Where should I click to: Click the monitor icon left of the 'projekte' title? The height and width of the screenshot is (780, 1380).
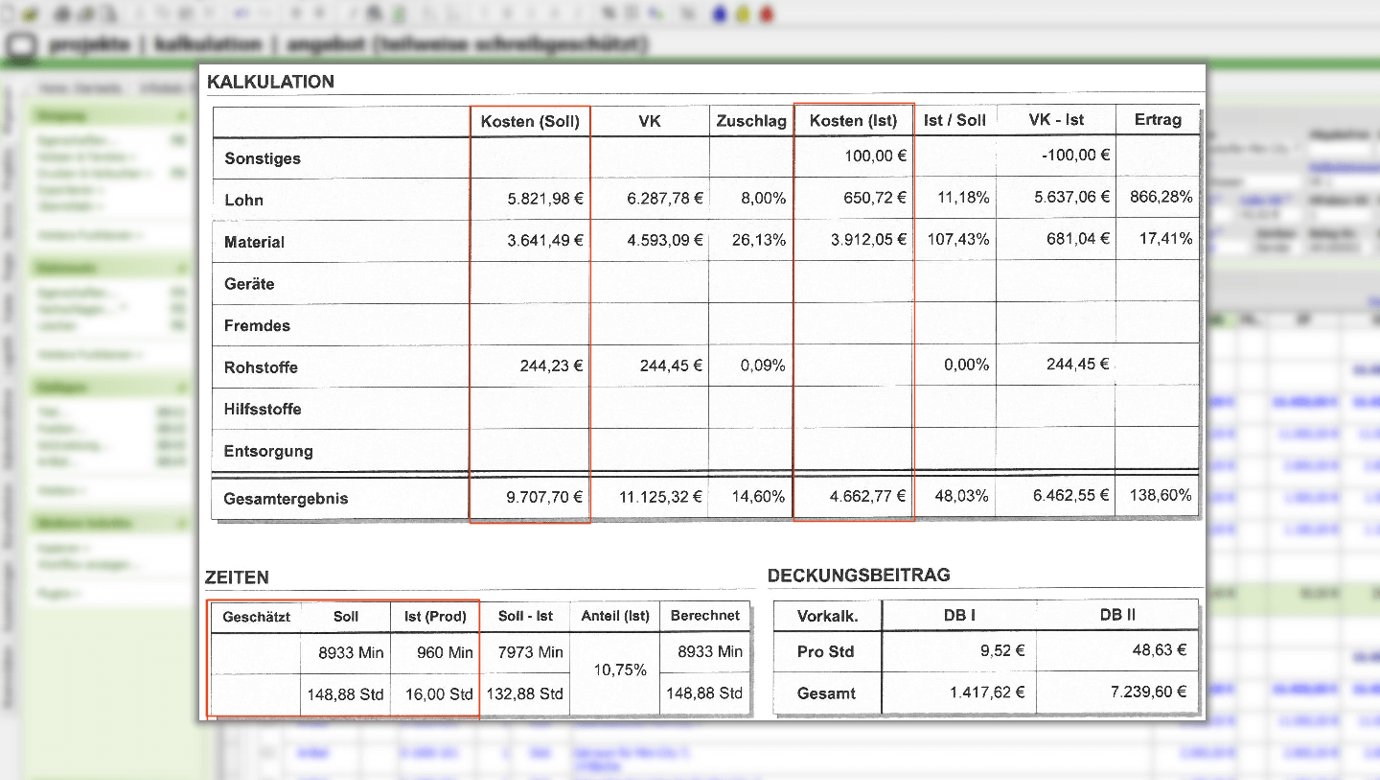tap(22, 47)
